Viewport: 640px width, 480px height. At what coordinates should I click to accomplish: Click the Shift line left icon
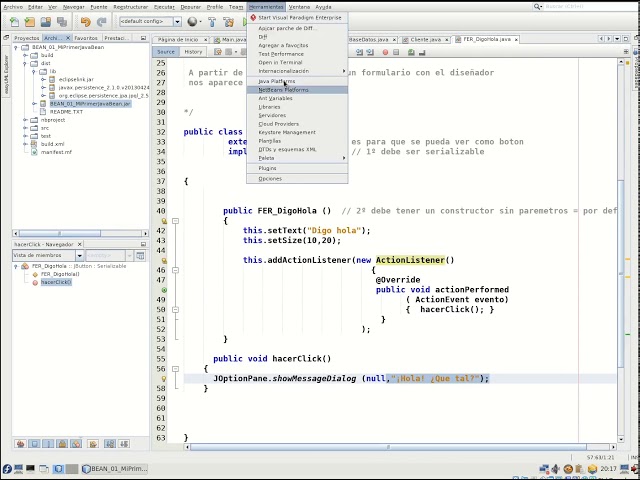[x=359, y=52]
